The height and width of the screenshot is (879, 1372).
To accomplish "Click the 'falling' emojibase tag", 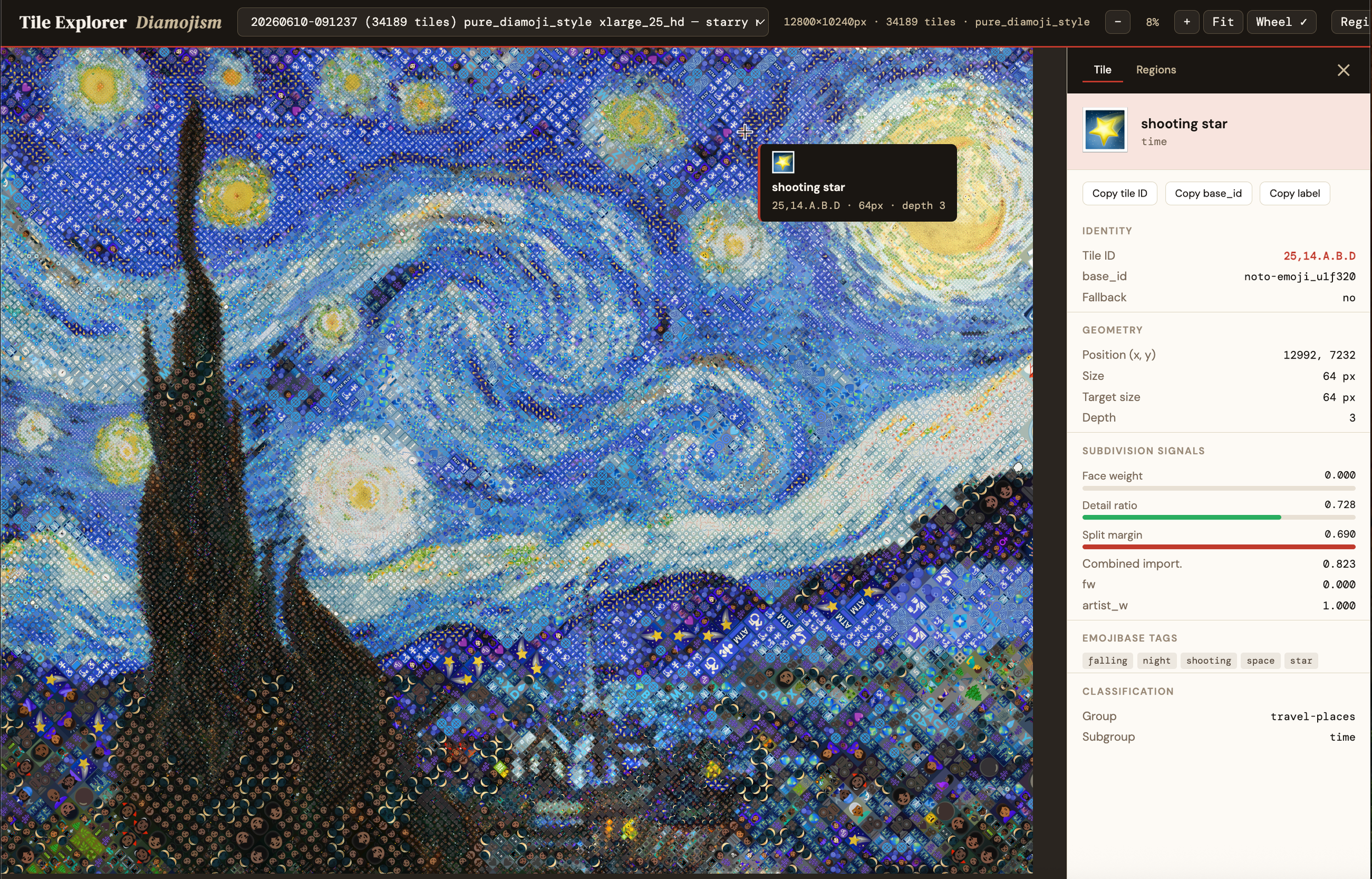I will (1107, 660).
